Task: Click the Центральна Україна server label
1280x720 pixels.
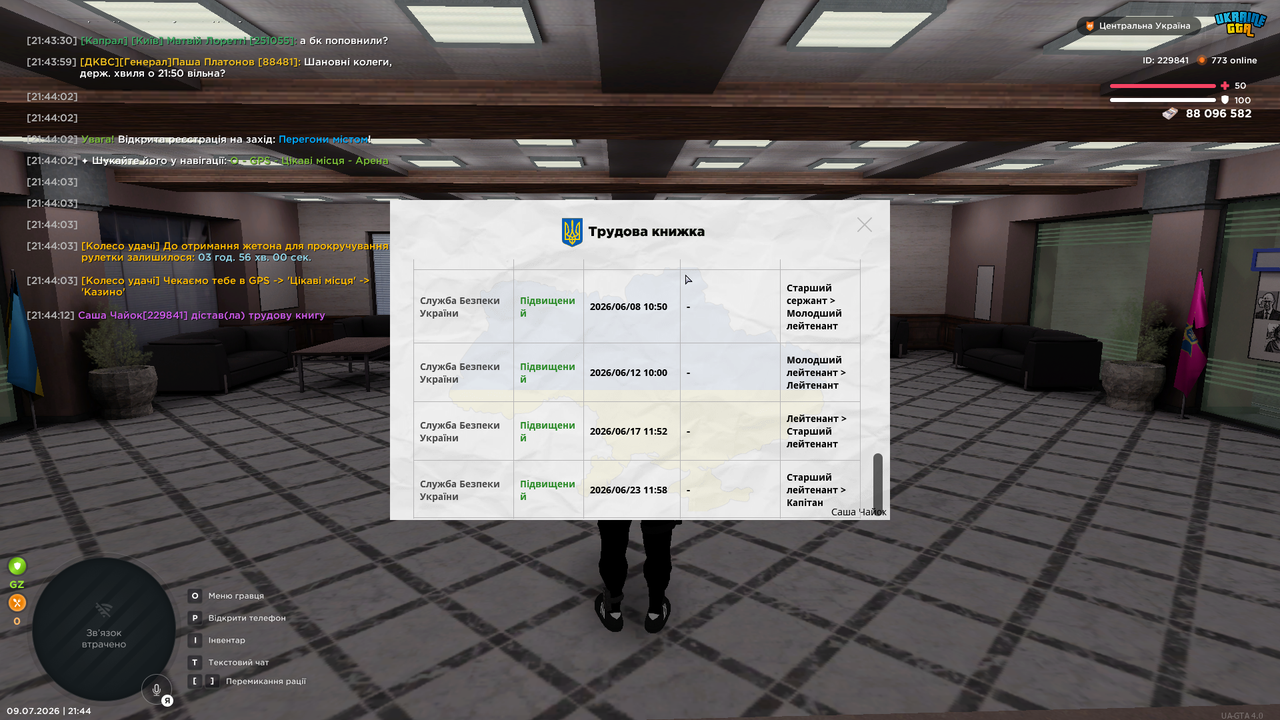Action: click(x=1144, y=26)
